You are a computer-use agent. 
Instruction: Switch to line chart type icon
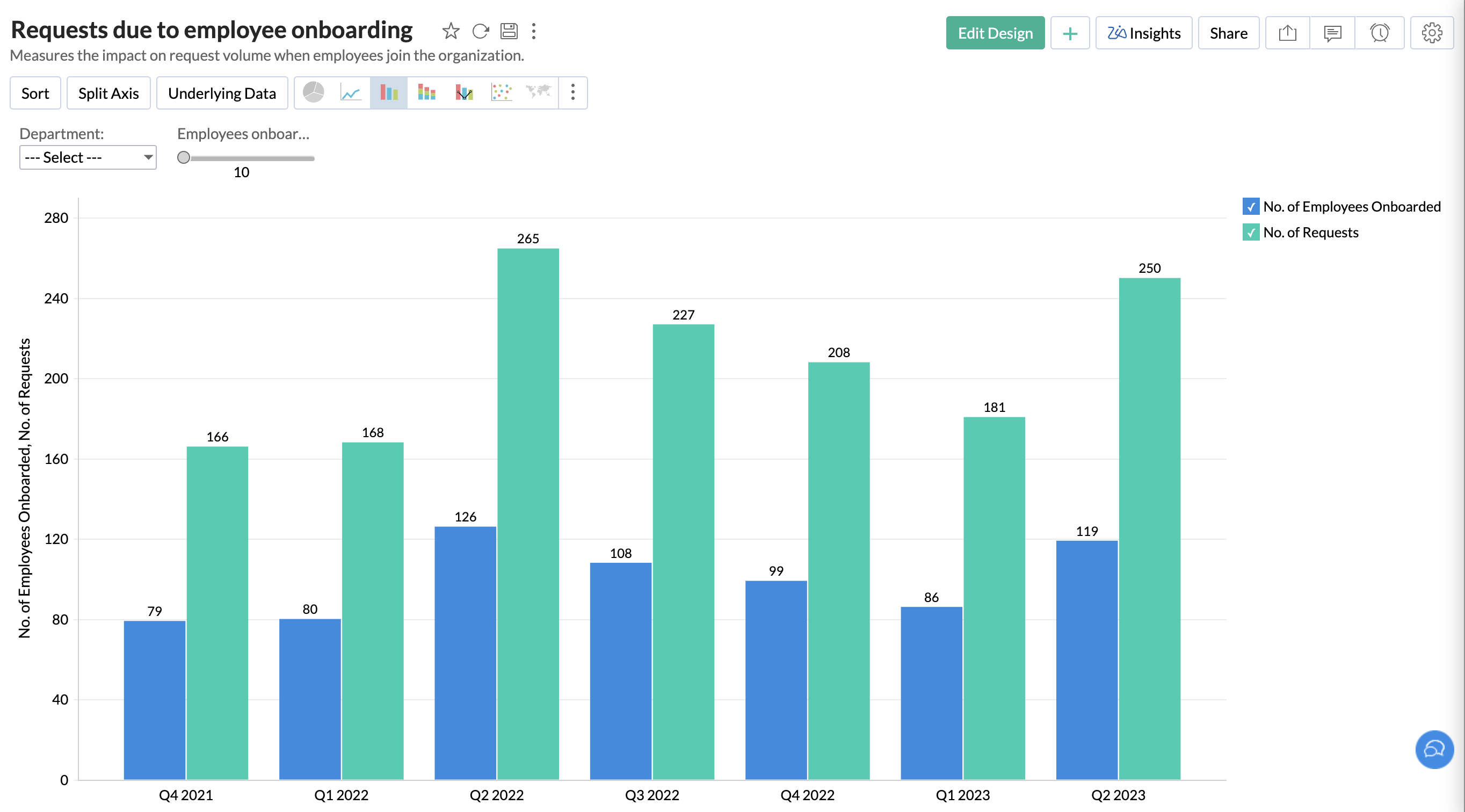point(351,92)
